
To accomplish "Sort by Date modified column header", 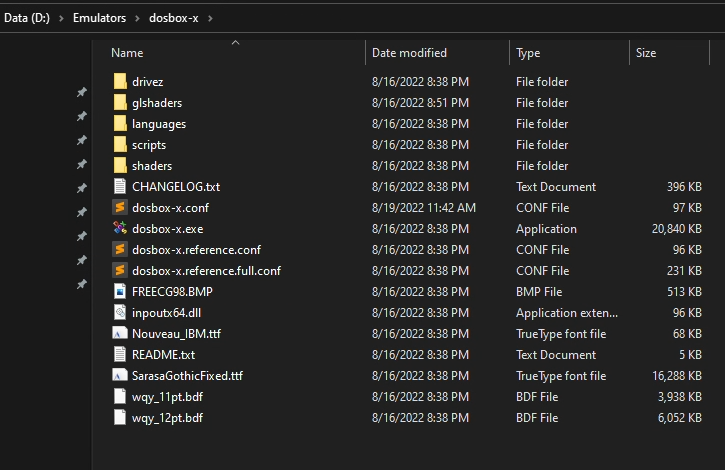I will (x=409, y=53).
